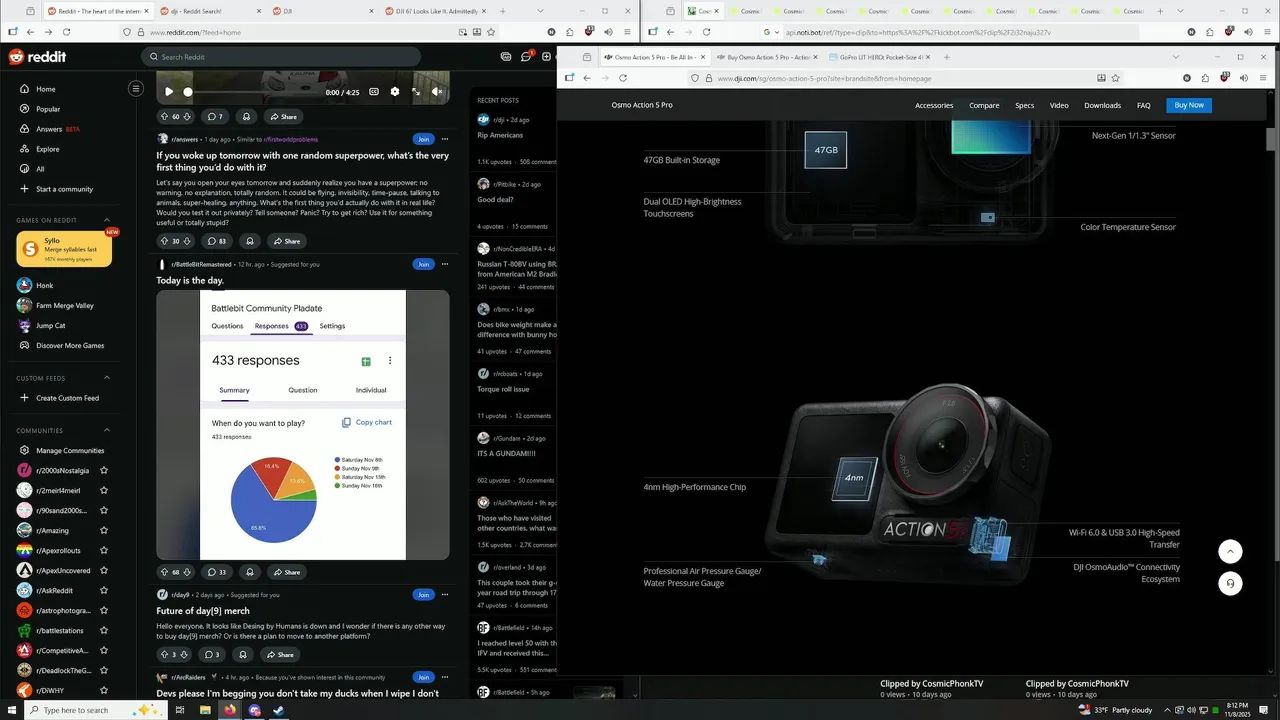1280x720 pixels.
Task: Click the Create post plus icon on Reddit
Action: (x=548, y=57)
